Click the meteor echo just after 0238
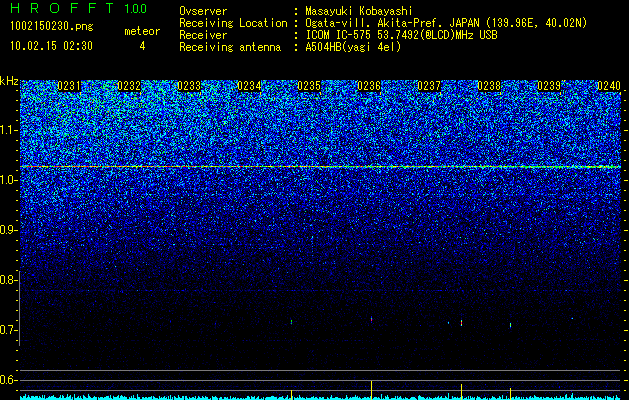629x400 pixels. point(510,325)
